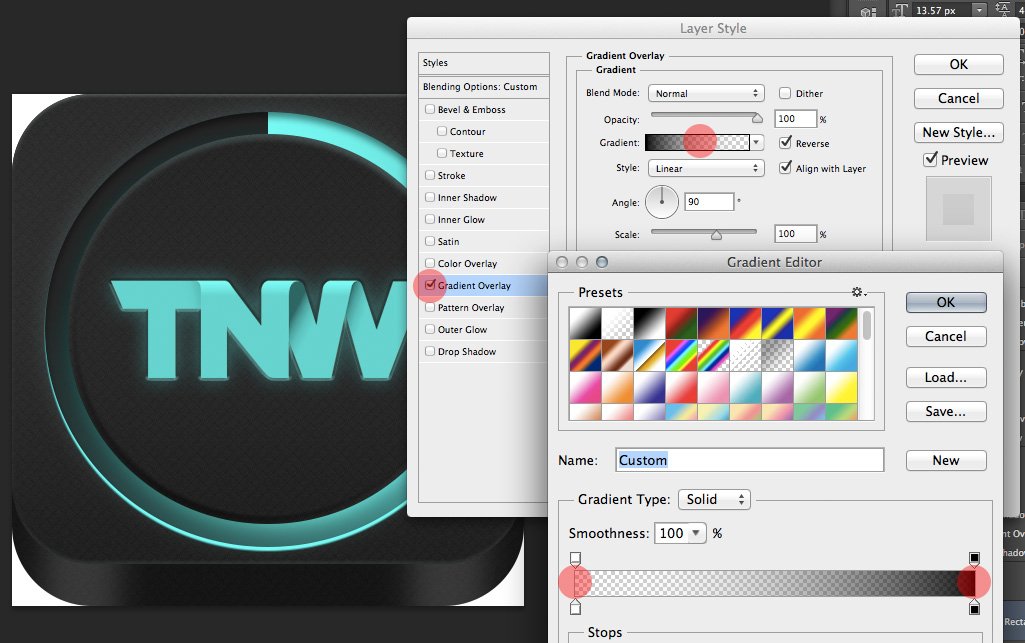Click the font size T icon in options bar
1025x643 pixels.
[x=900, y=10]
